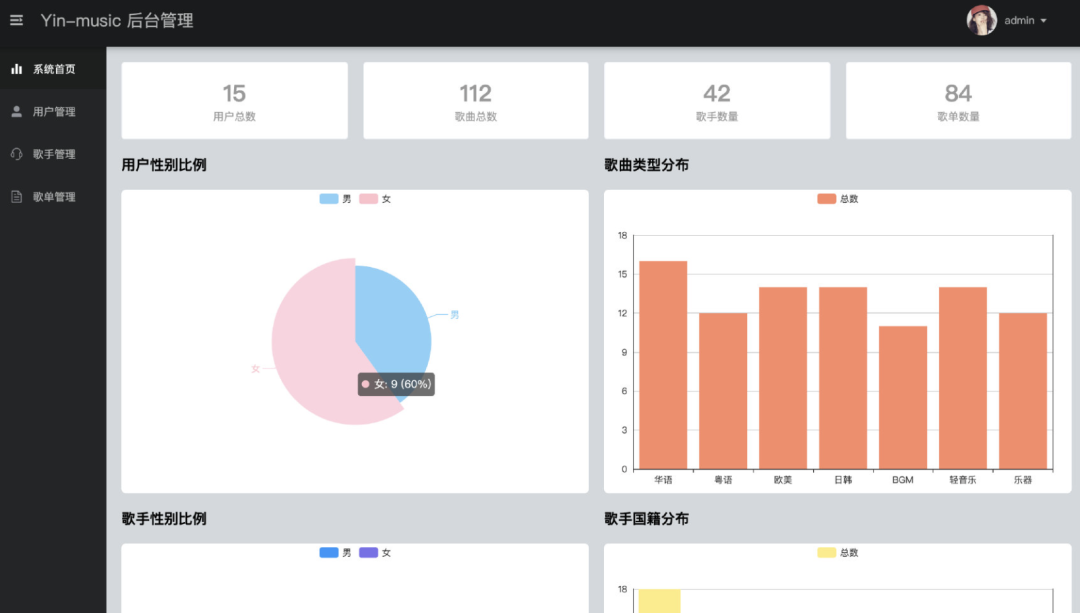Click the 女 pie slice label
Image resolution: width=1080 pixels, height=613 pixels.
[x=256, y=369]
